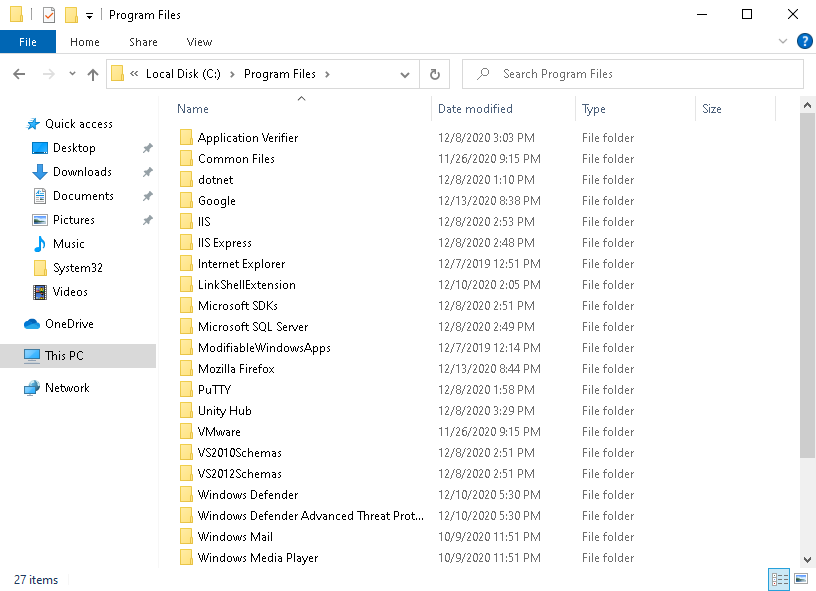
Task: Select the Windows Defender folder icon
Action: click(x=186, y=494)
